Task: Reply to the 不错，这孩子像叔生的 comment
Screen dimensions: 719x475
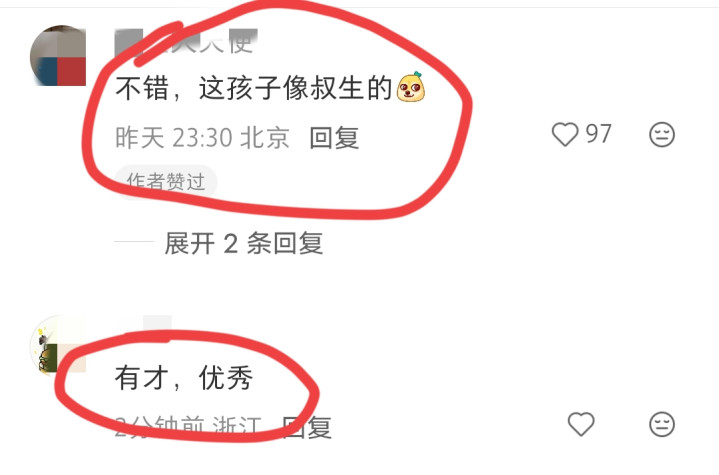Action: coord(334,138)
